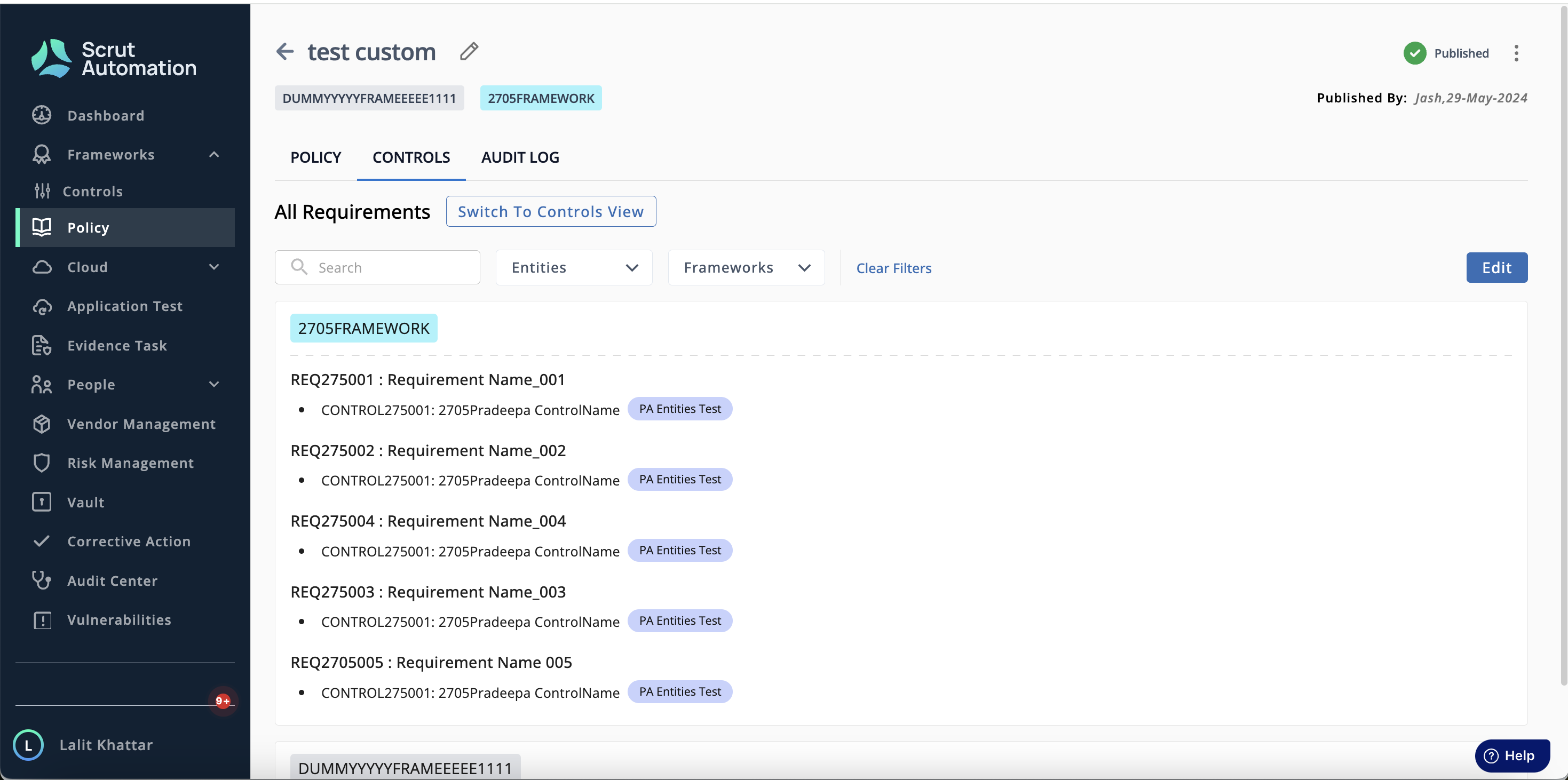Select the CONTROLS tab
This screenshot has height=780, width=1568.
click(x=411, y=157)
